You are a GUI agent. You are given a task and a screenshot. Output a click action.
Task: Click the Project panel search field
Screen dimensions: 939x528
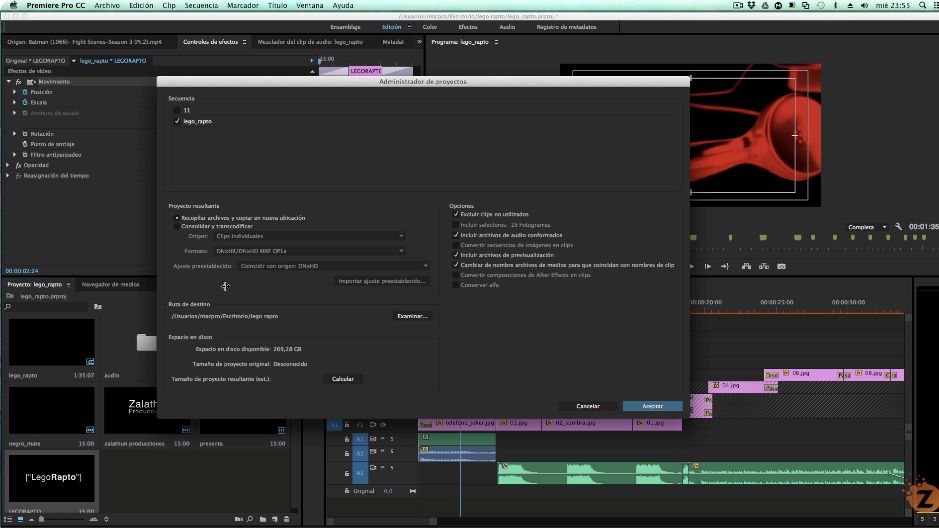pos(50,307)
